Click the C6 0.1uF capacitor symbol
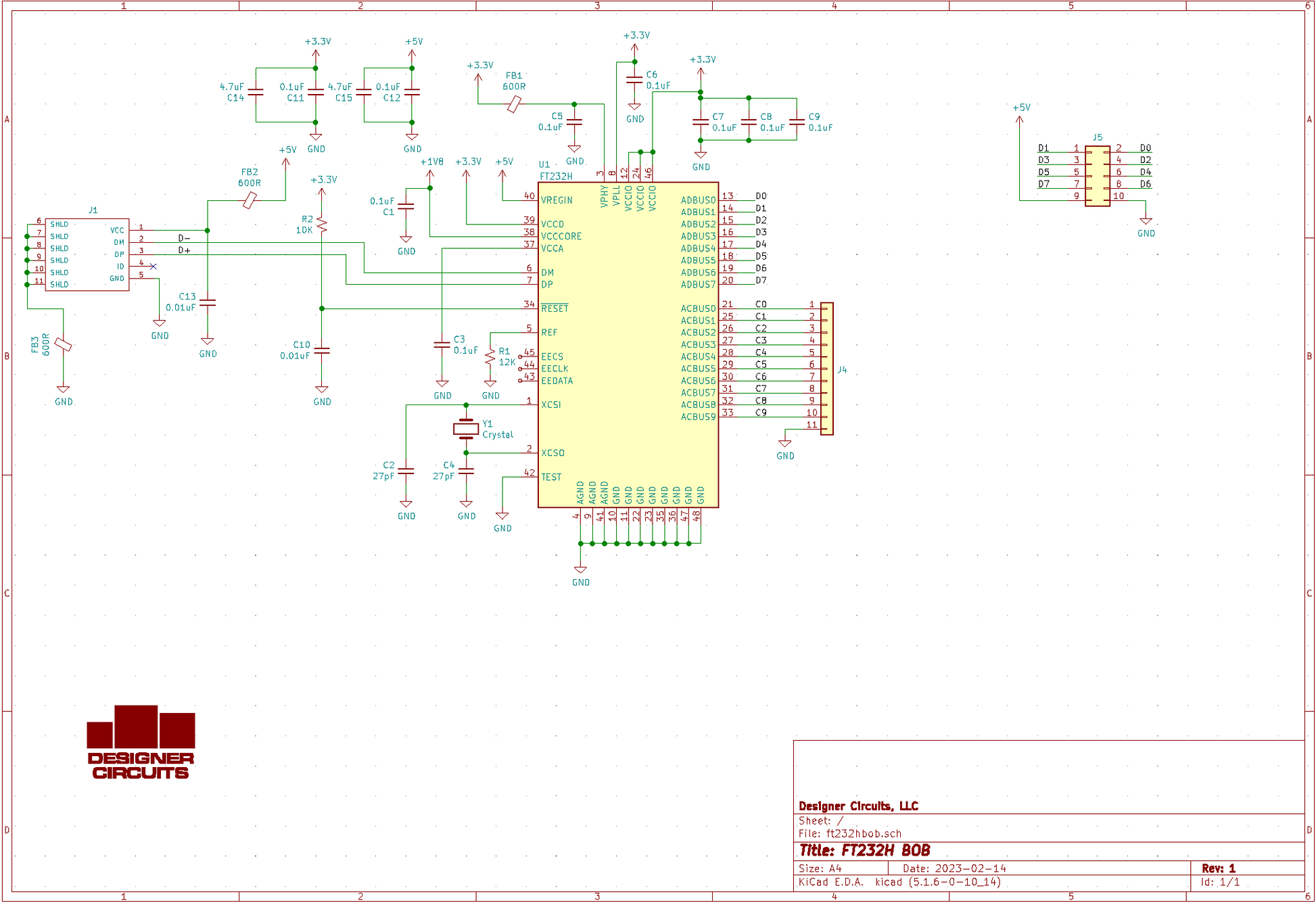 pos(634,80)
